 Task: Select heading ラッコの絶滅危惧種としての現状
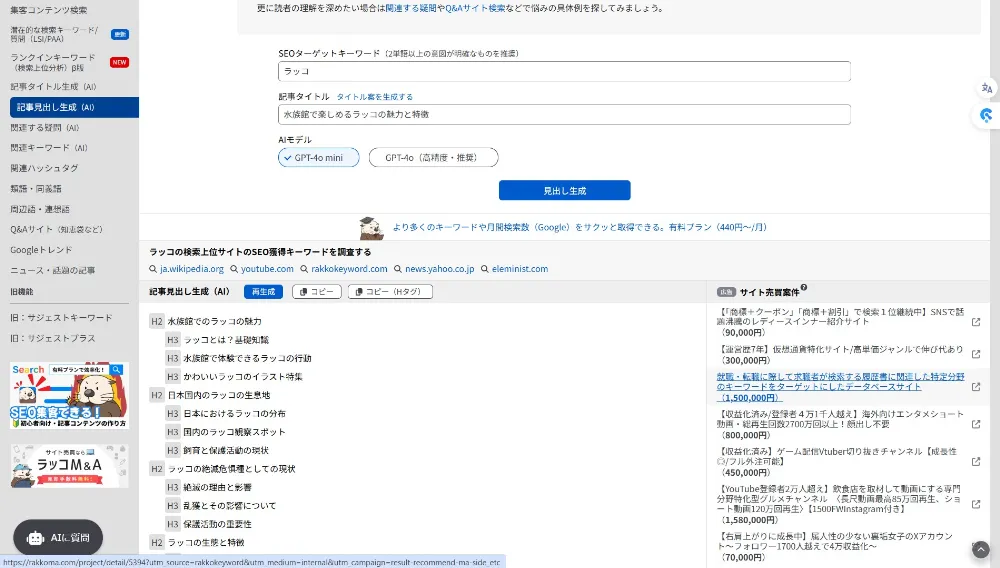[x=232, y=469]
